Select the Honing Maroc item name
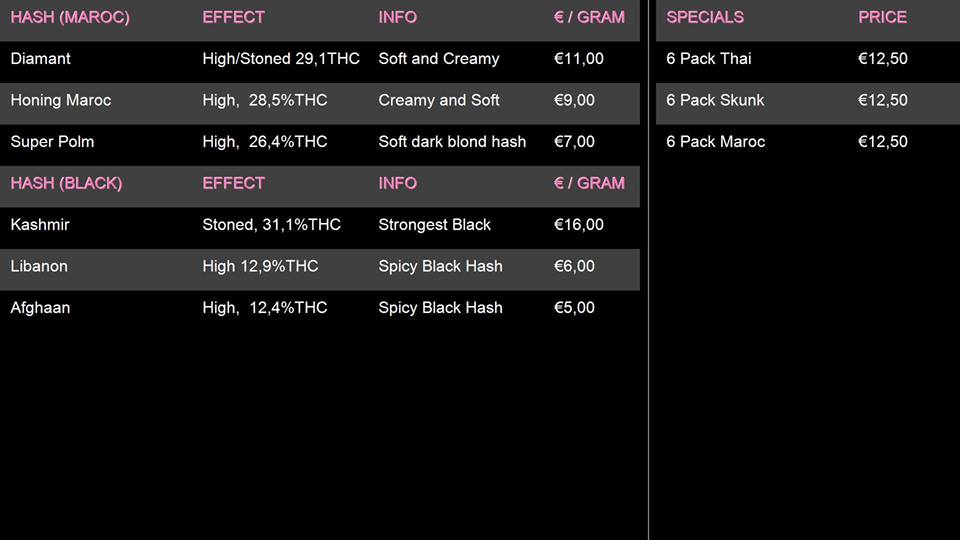The height and width of the screenshot is (540, 960). pos(61,100)
